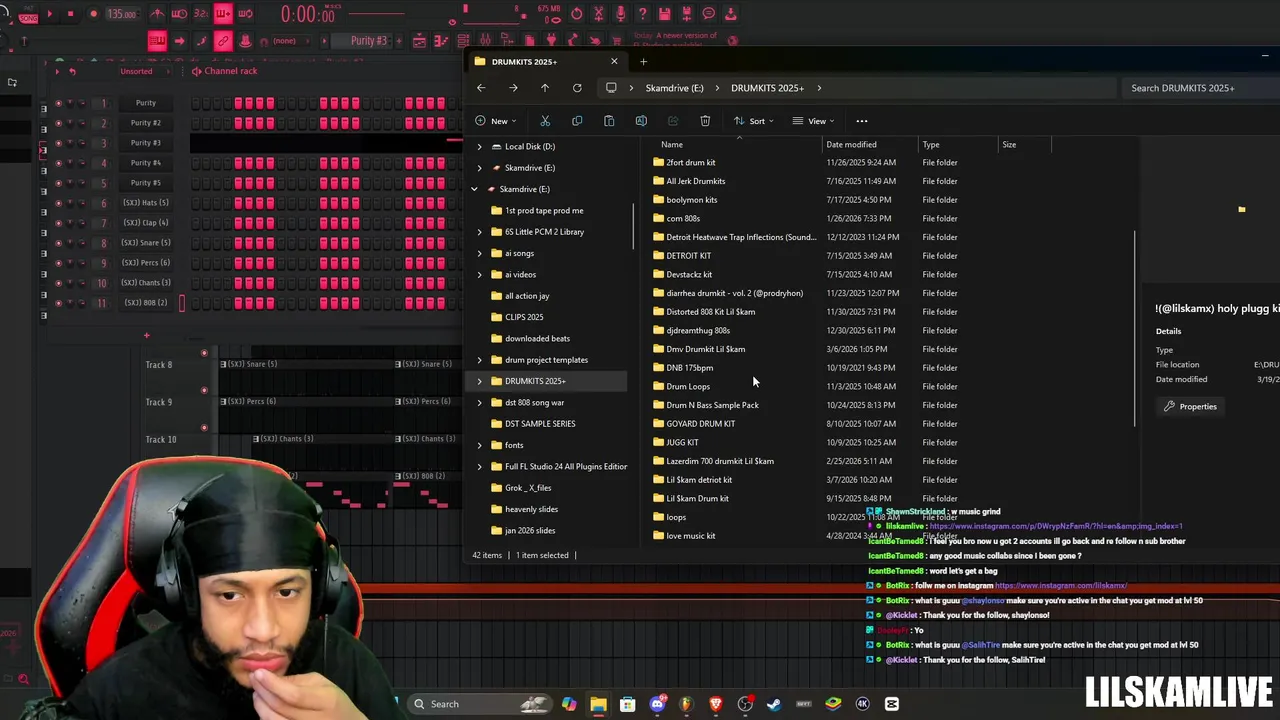Select the DRUMKITS 2025+ tab

[x=545, y=62]
